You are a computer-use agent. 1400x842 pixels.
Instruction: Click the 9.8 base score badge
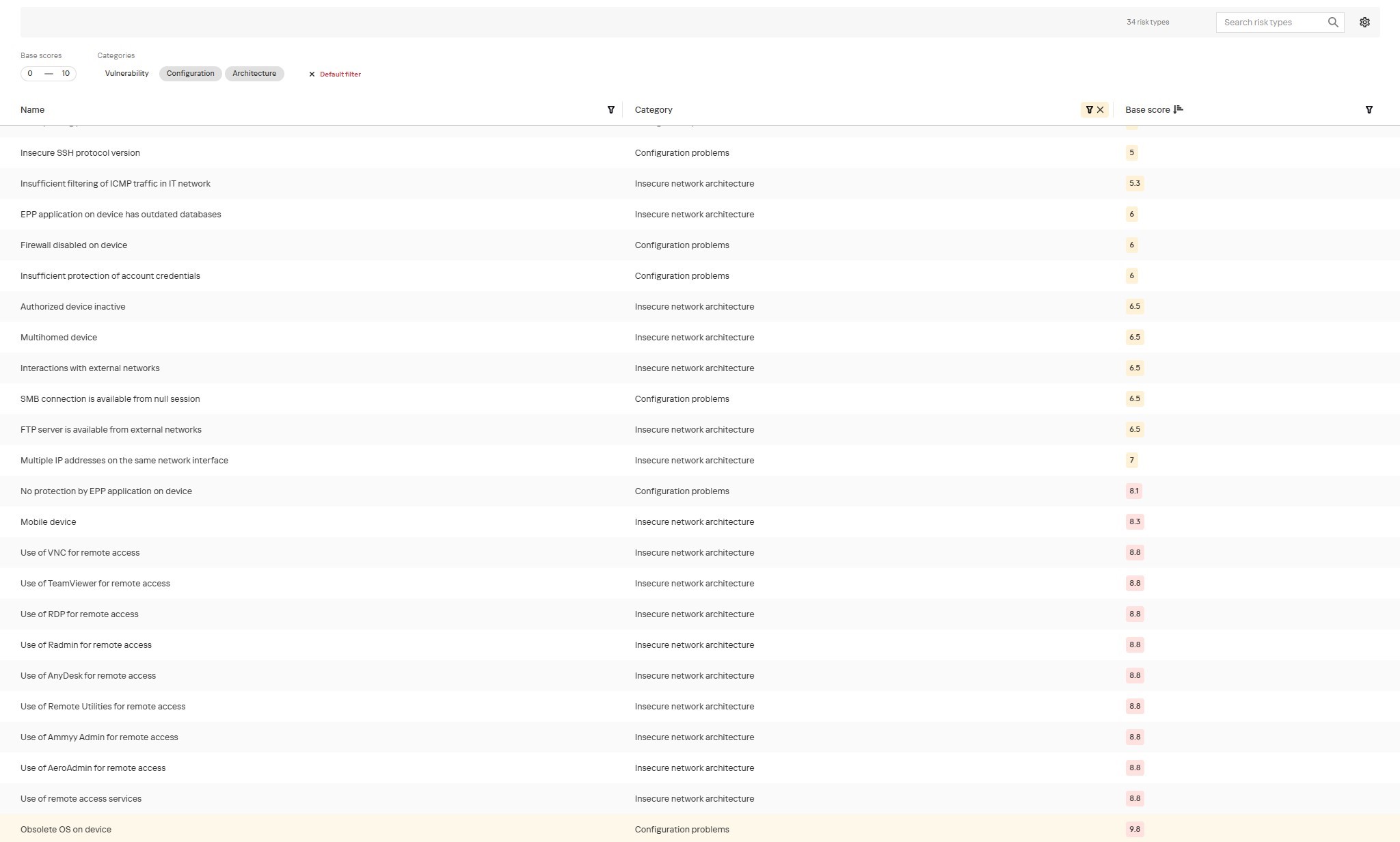pos(1134,829)
